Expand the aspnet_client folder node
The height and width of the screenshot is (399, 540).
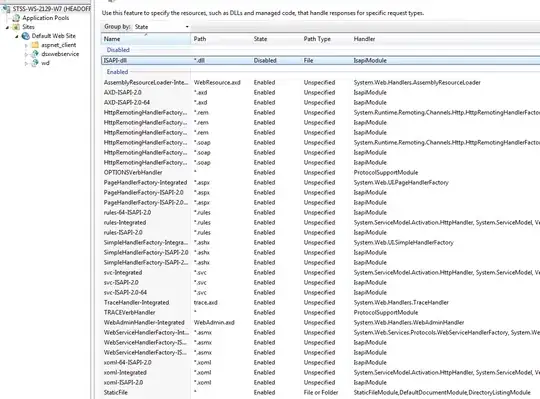(x=26, y=45)
